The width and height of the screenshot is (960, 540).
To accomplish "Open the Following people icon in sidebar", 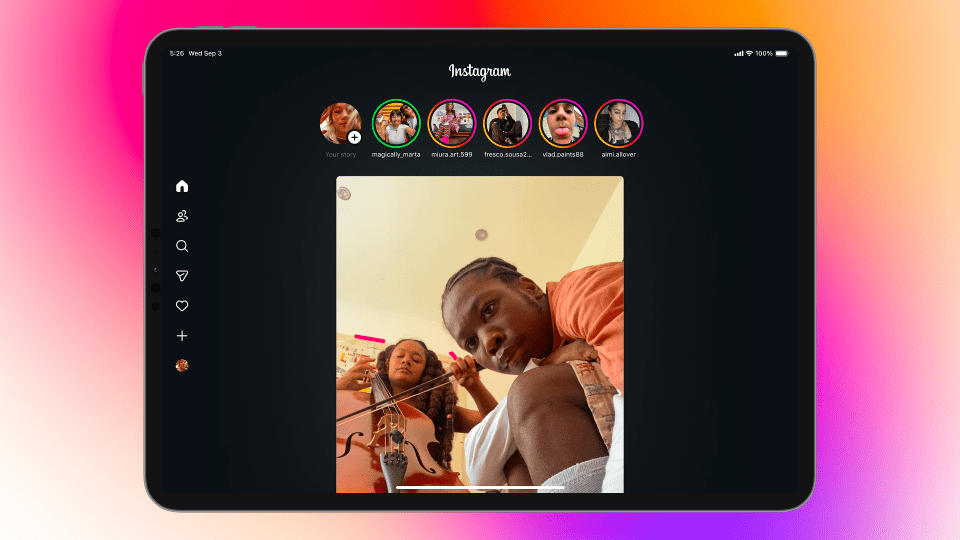I will point(182,216).
